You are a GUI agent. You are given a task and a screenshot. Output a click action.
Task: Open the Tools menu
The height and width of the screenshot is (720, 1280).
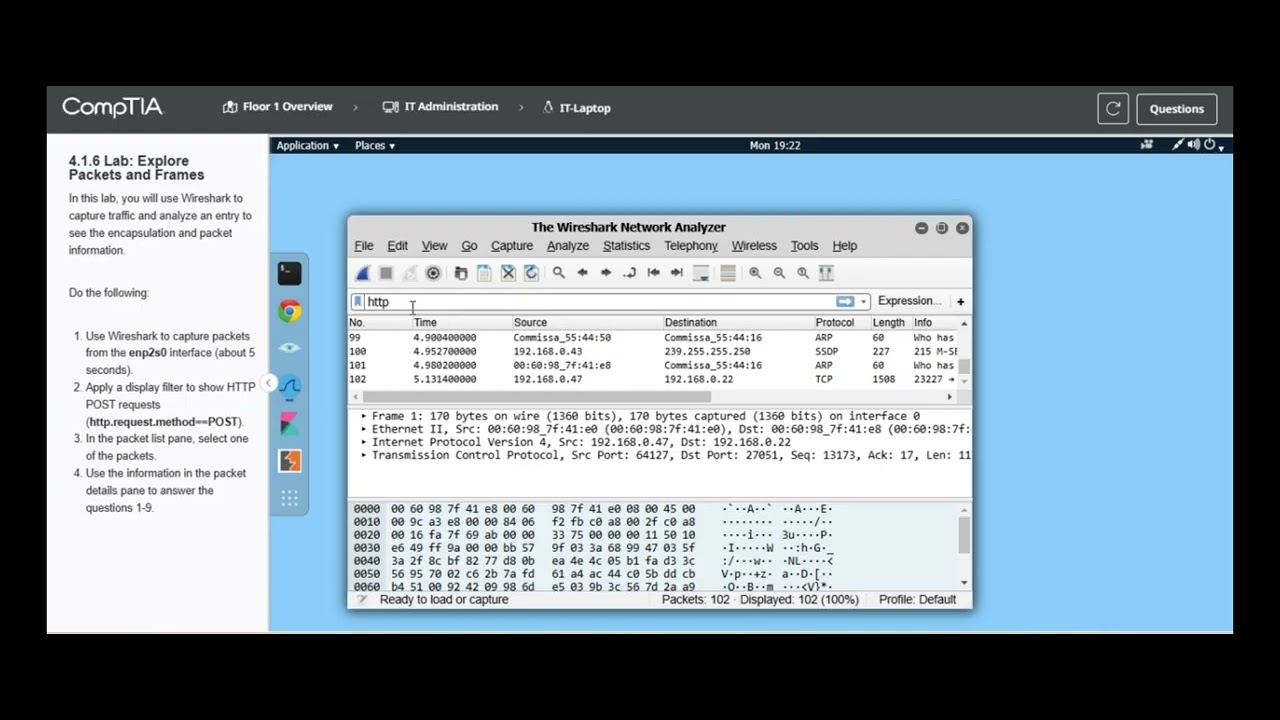tap(804, 246)
